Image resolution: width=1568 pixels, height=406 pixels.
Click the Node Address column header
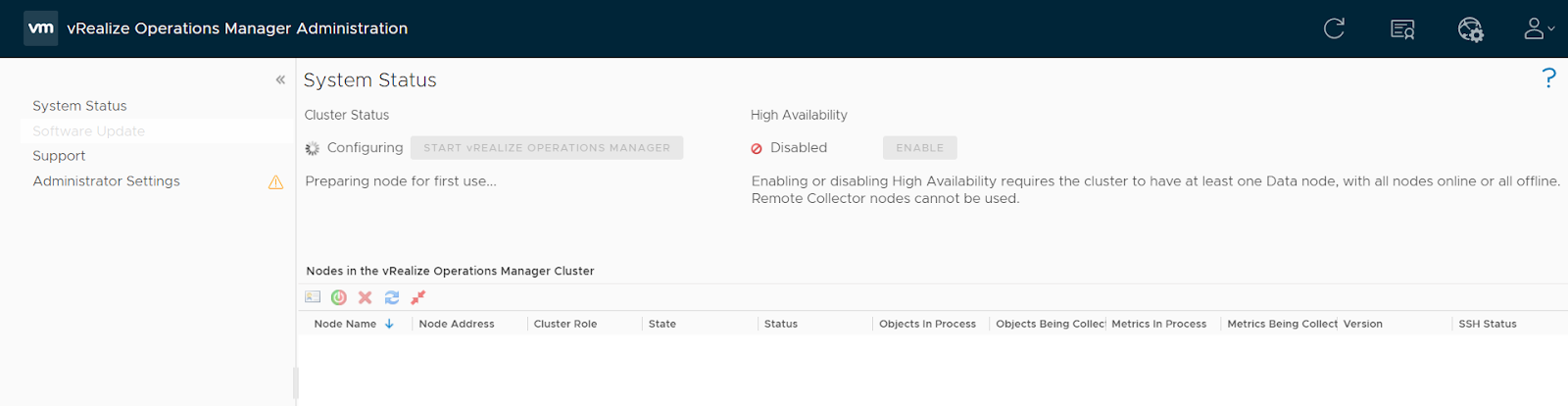457,324
